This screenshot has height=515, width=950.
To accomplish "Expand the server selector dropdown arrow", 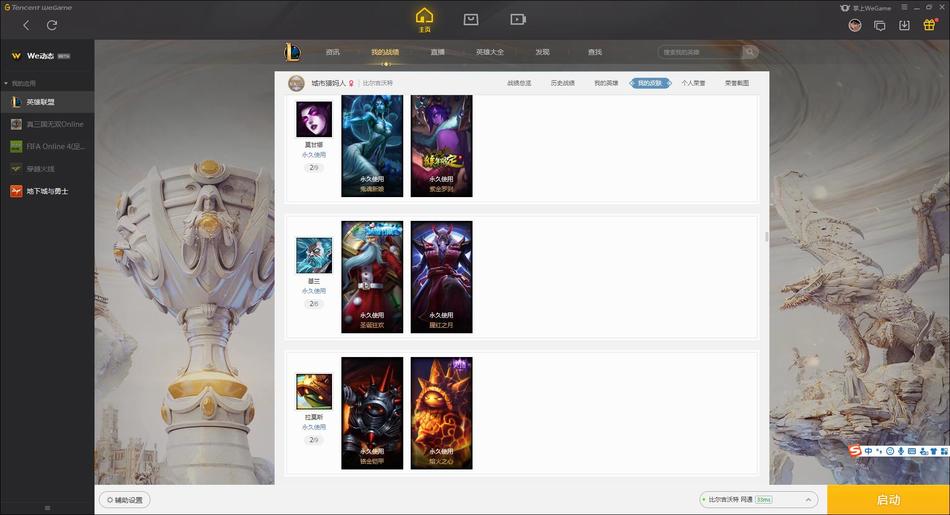I will pos(808,500).
